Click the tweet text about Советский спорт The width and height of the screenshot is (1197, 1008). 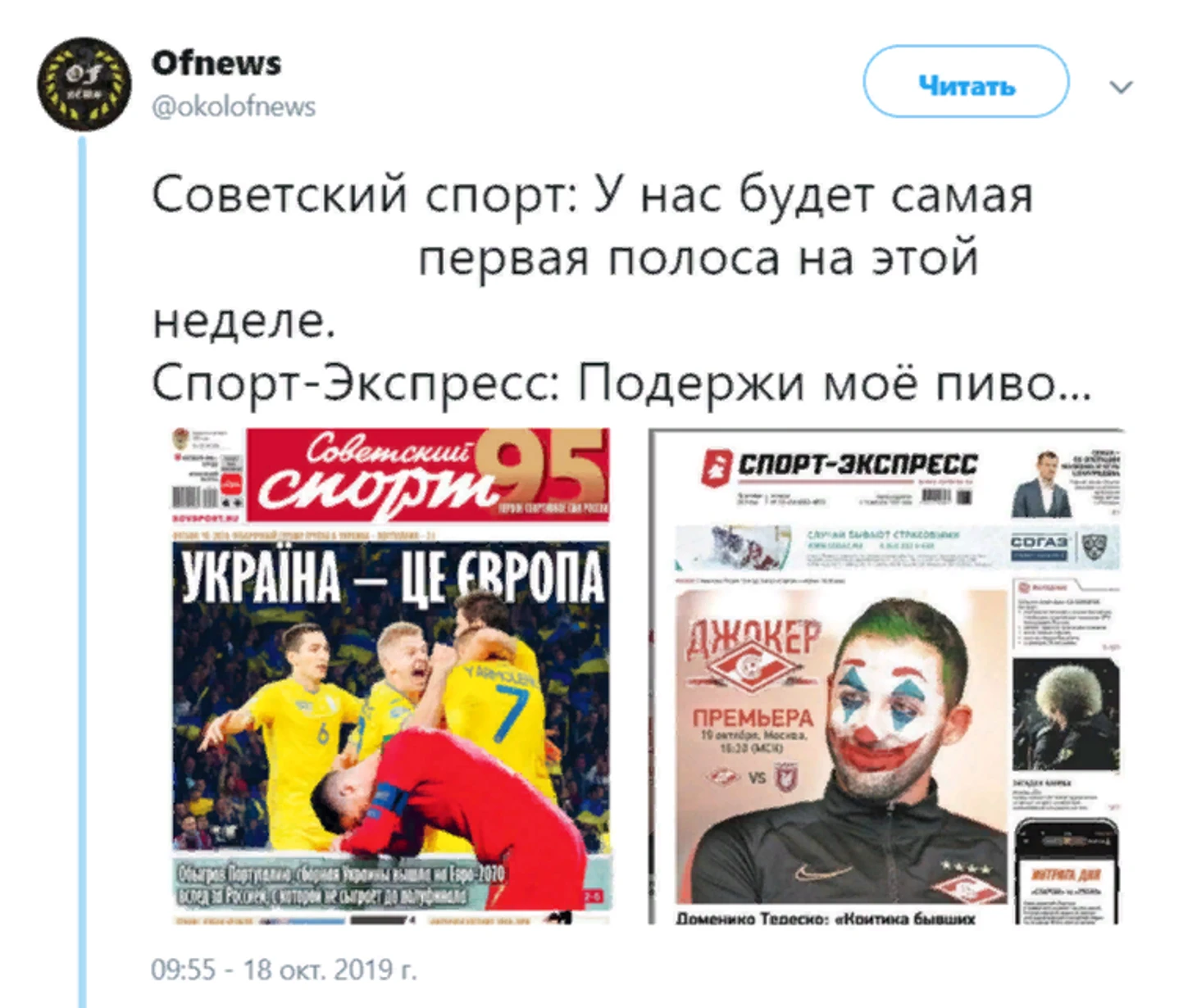click(x=592, y=258)
